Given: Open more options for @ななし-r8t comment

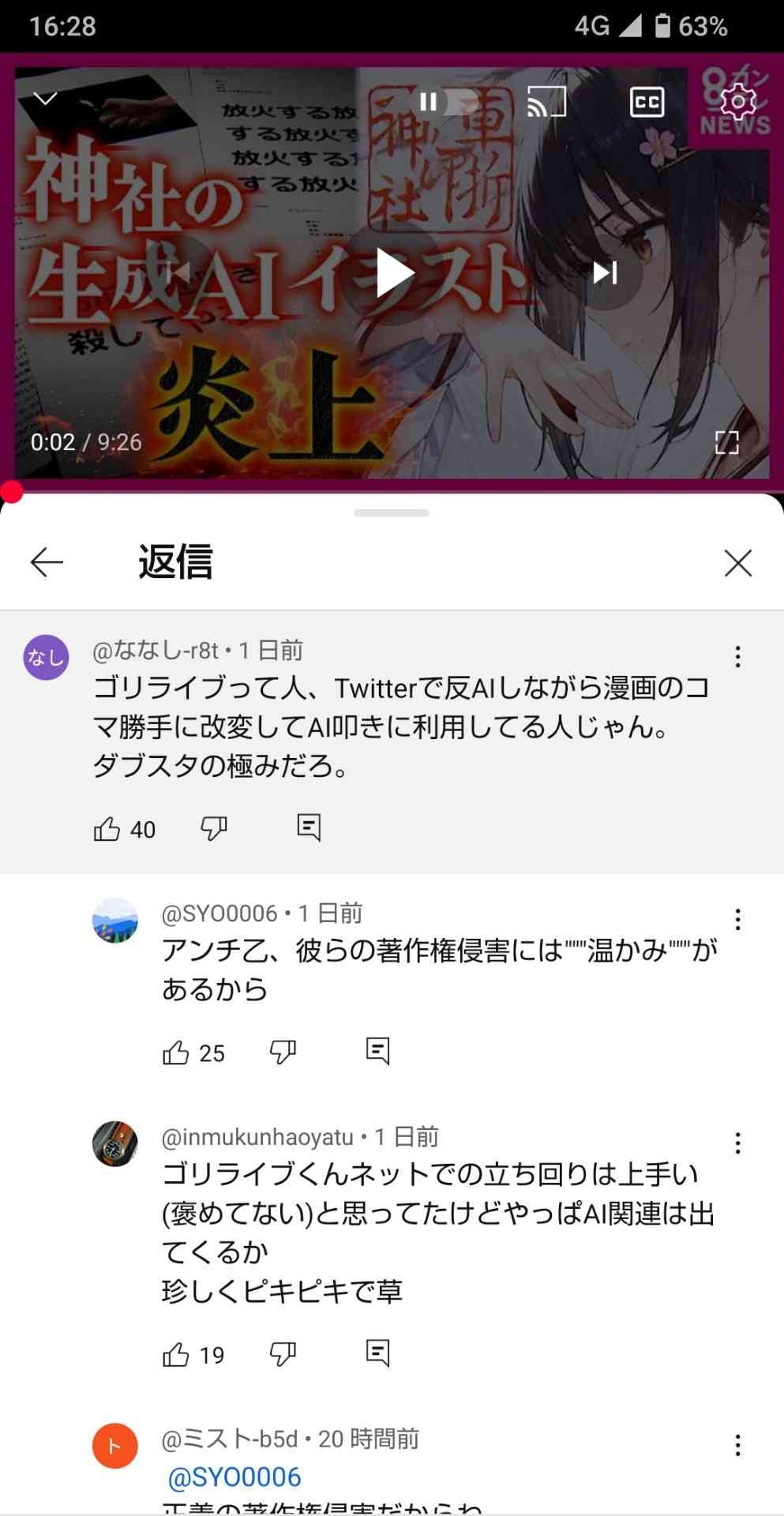Looking at the screenshot, I should 737,657.
